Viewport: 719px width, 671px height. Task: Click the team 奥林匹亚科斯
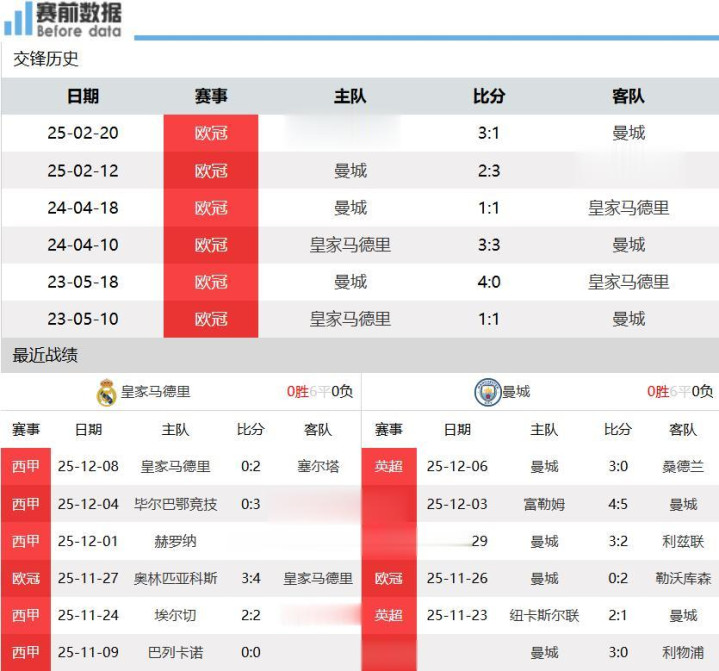coord(176,578)
